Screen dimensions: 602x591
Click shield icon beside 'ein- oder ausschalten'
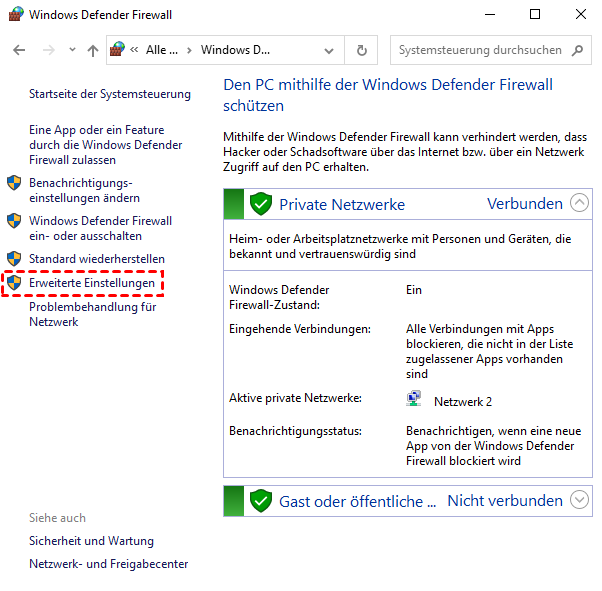[x=14, y=221]
